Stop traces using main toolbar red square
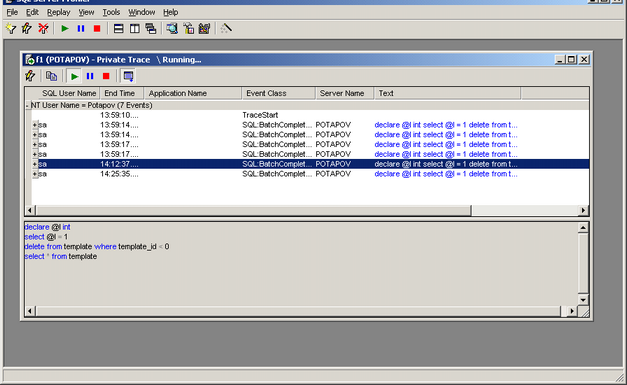Viewport: 627px width, 385px height. tap(97, 28)
